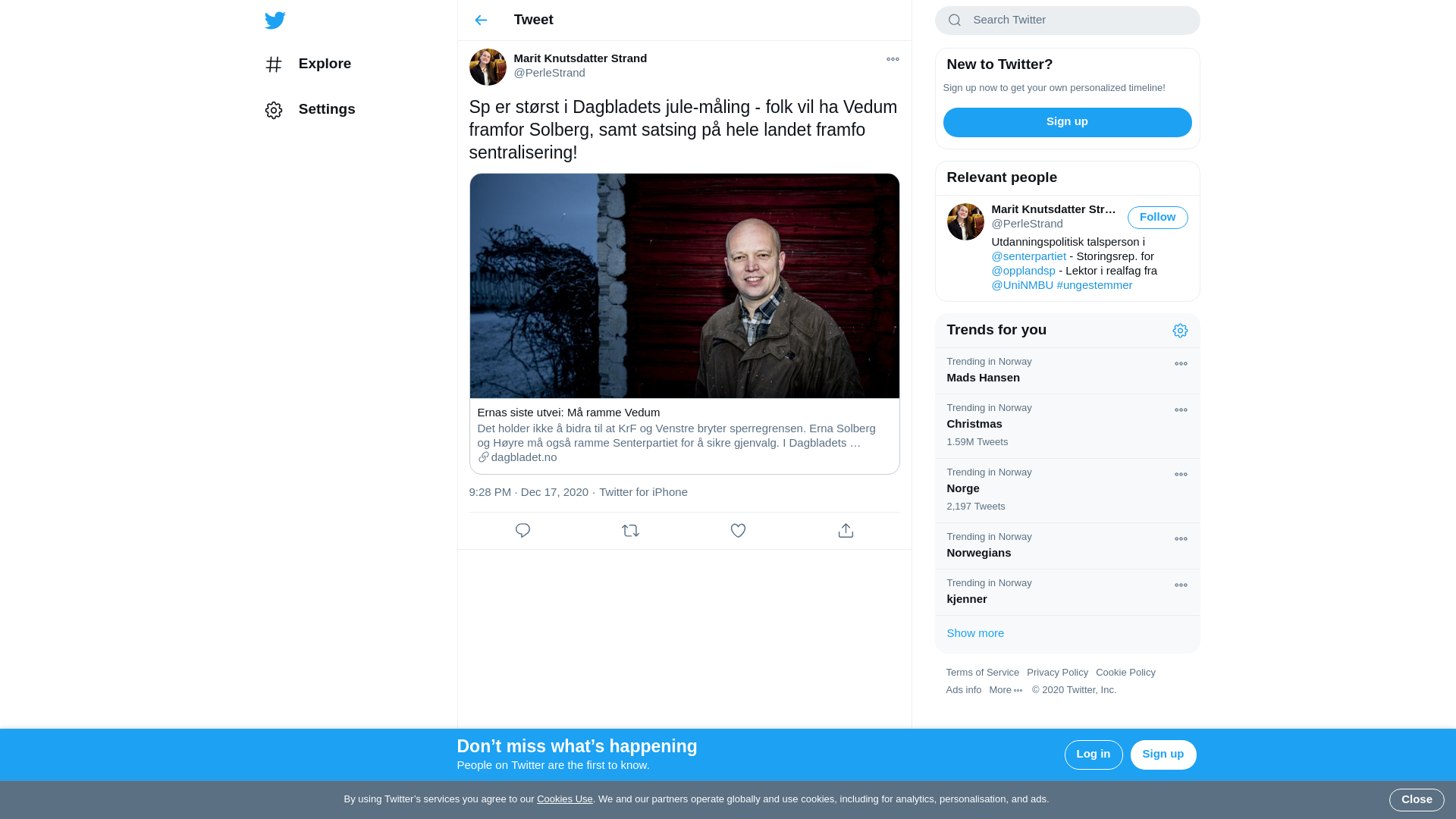Open the kjenner trend

pos(1067,592)
